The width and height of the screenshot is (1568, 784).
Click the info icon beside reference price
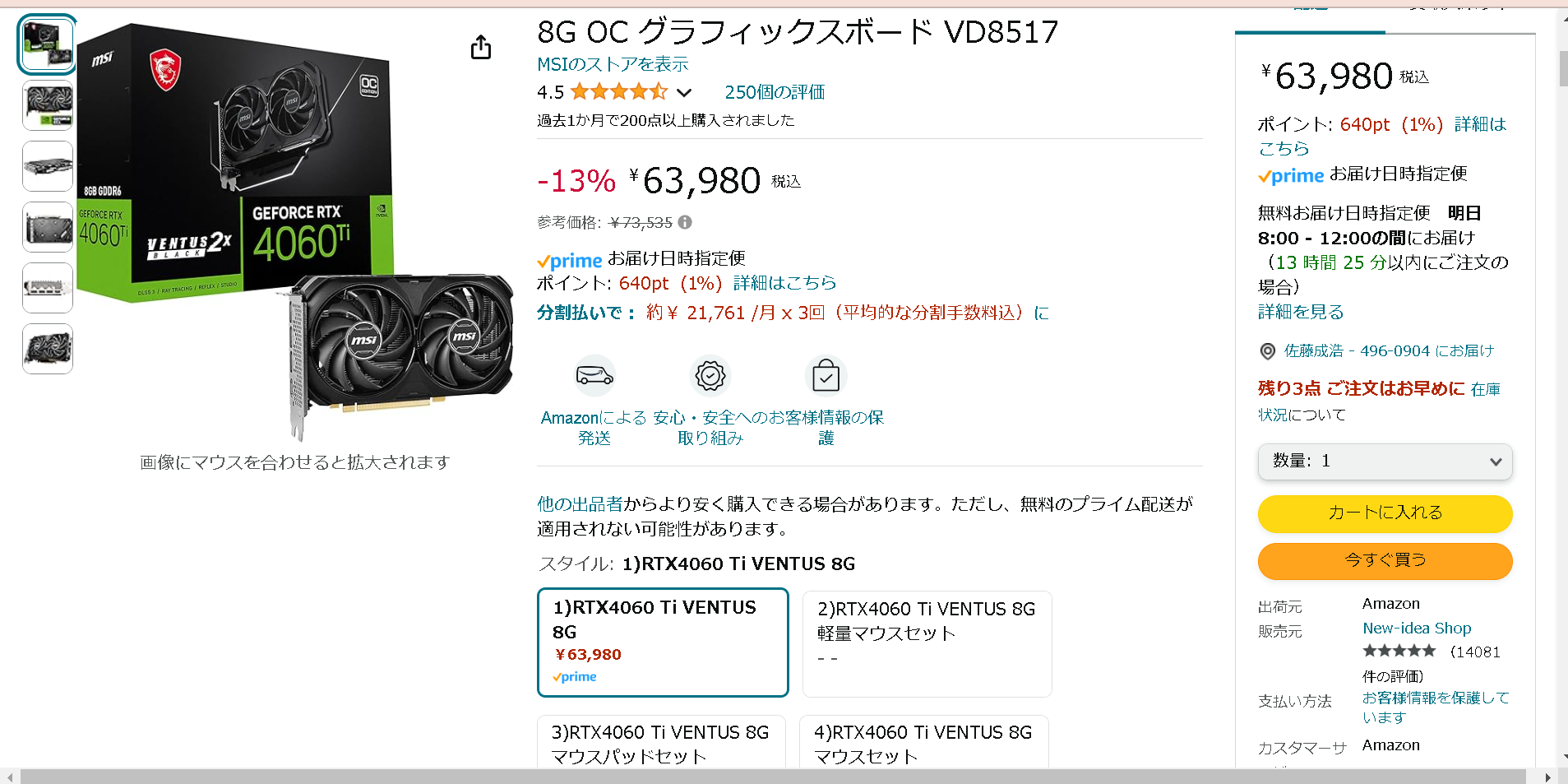pos(685,222)
